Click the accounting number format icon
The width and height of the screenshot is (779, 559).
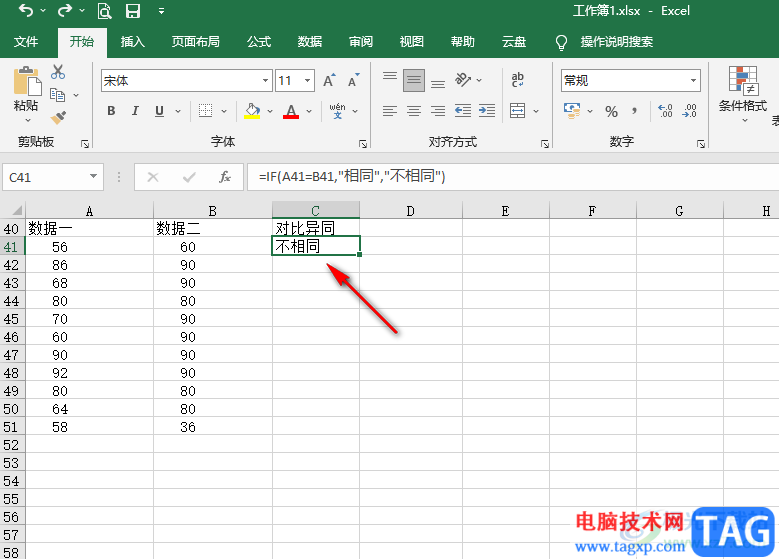[572, 111]
